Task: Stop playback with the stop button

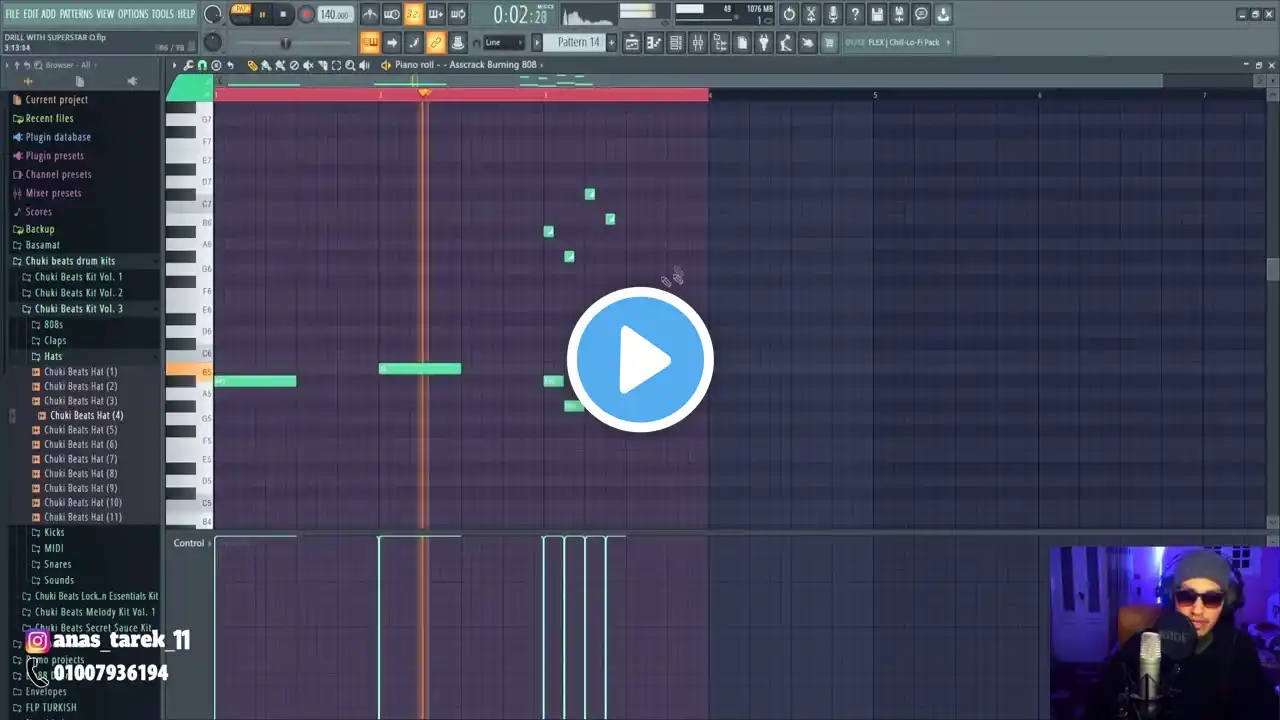Action: click(284, 14)
